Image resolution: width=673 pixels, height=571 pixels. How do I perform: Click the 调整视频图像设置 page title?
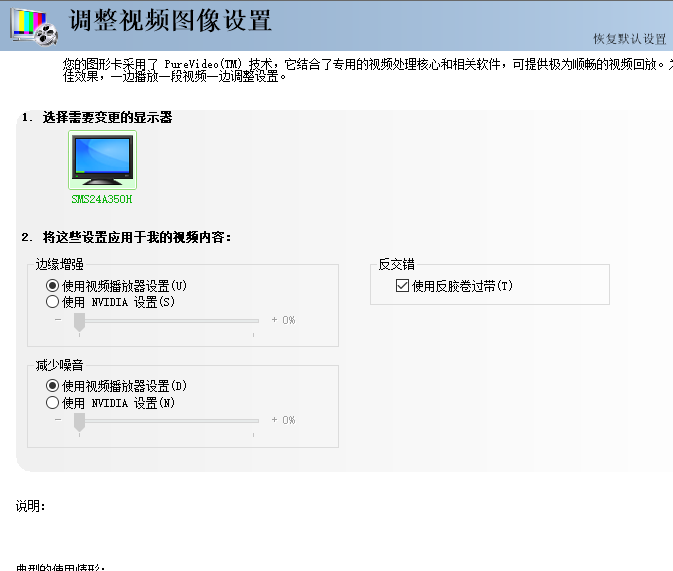coord(170,21)
